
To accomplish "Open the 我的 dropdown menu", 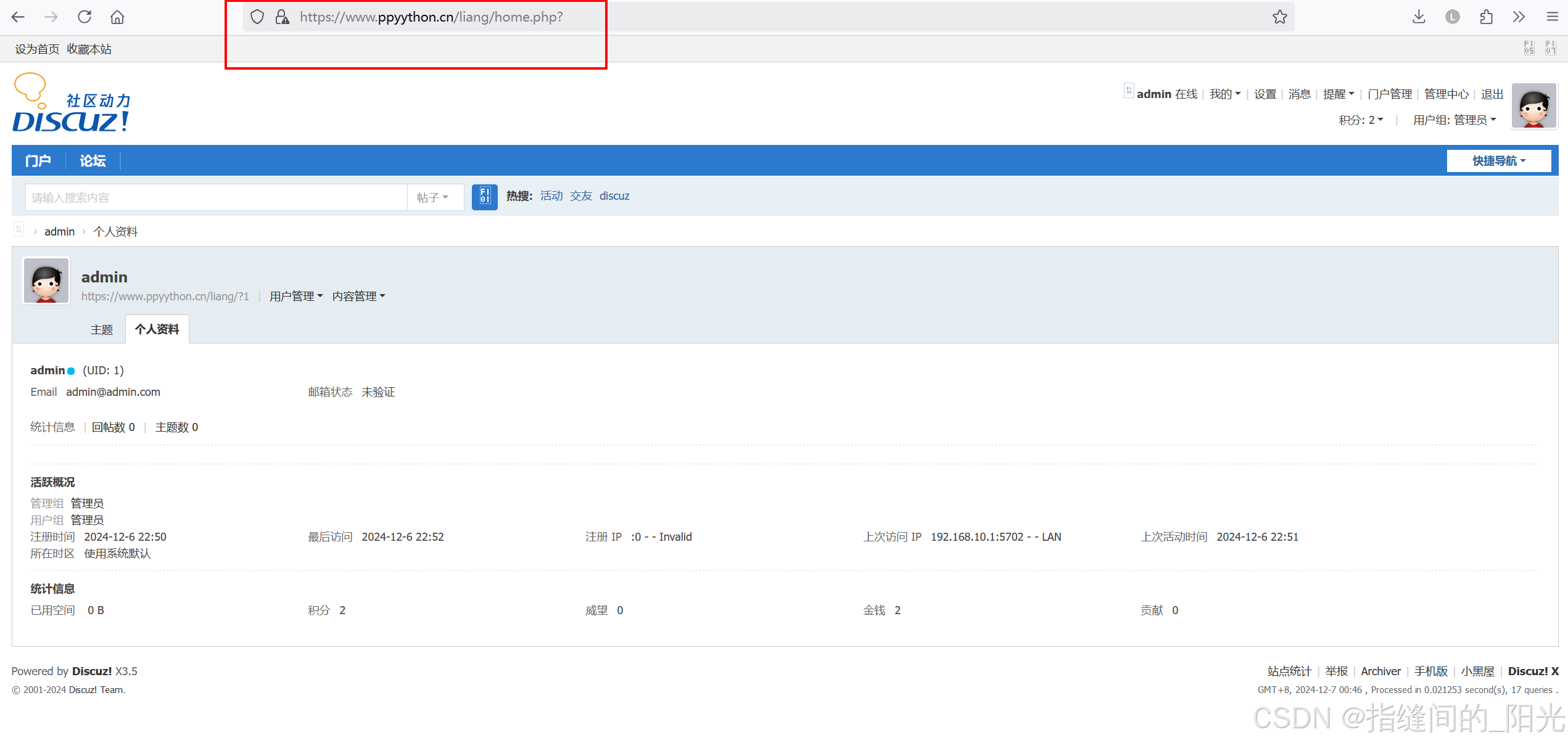I will click(1224, 94).
